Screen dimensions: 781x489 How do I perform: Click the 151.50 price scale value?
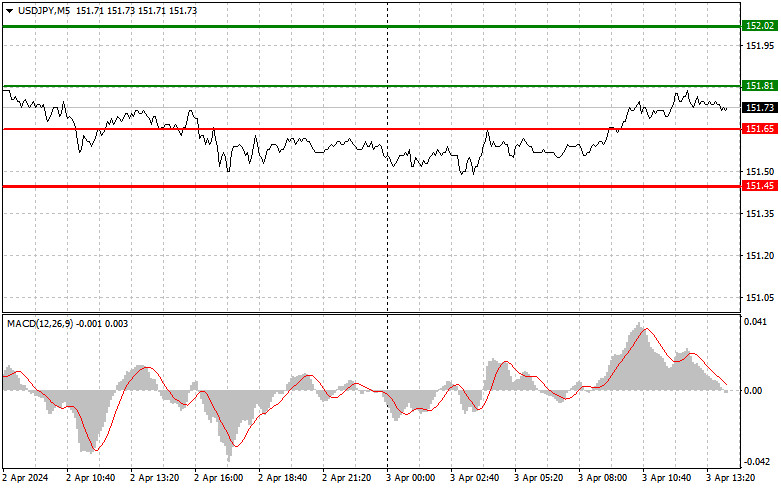click(760, 172)
